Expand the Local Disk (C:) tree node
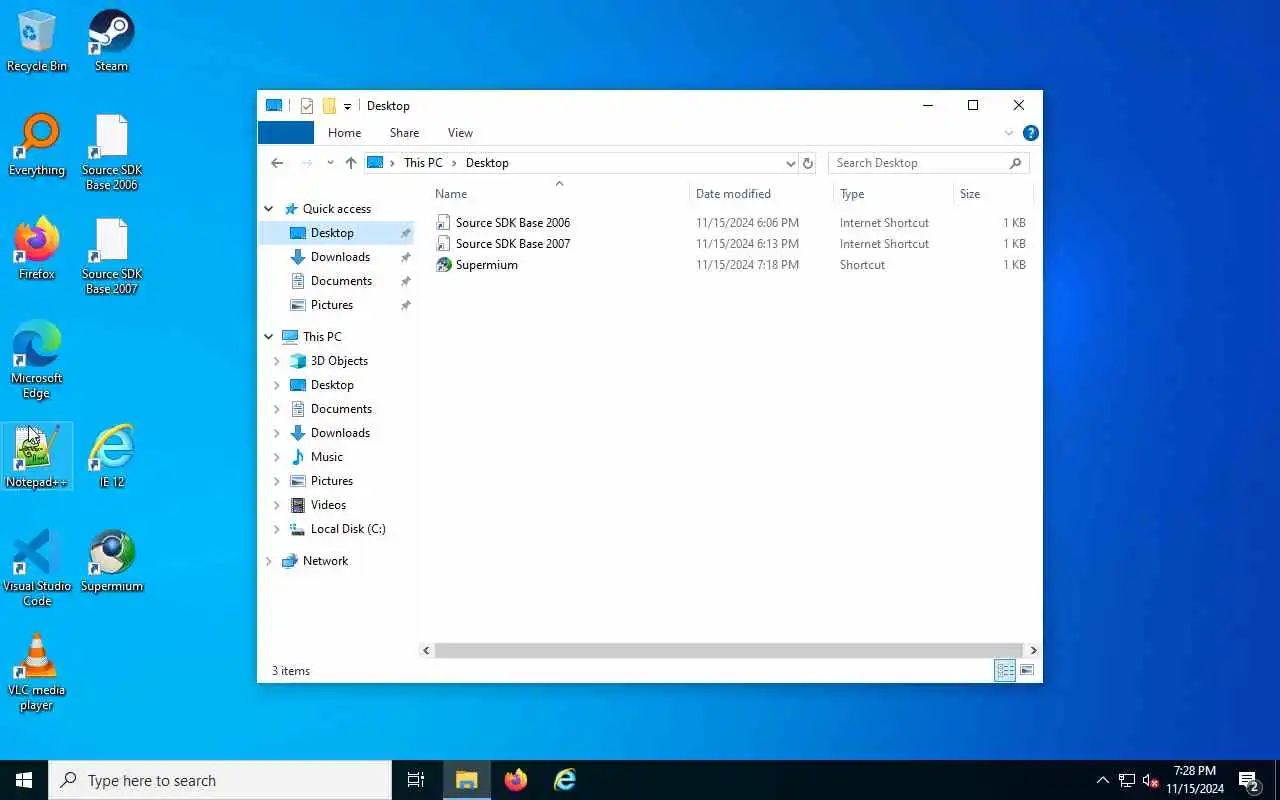1280x800 pixels. coord(277,529)
